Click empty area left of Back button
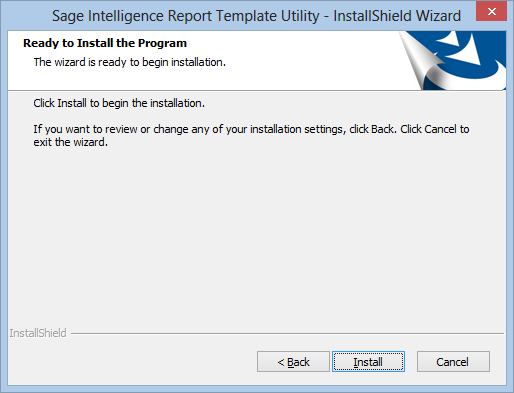 133,361
